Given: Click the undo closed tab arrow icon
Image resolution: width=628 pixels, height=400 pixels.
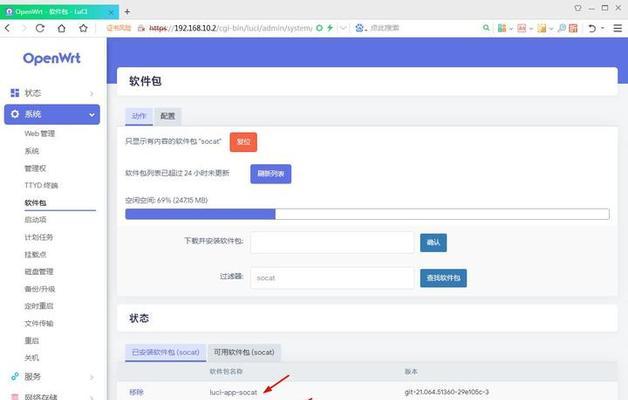Looking at the screenshot, I should [592, 28].
